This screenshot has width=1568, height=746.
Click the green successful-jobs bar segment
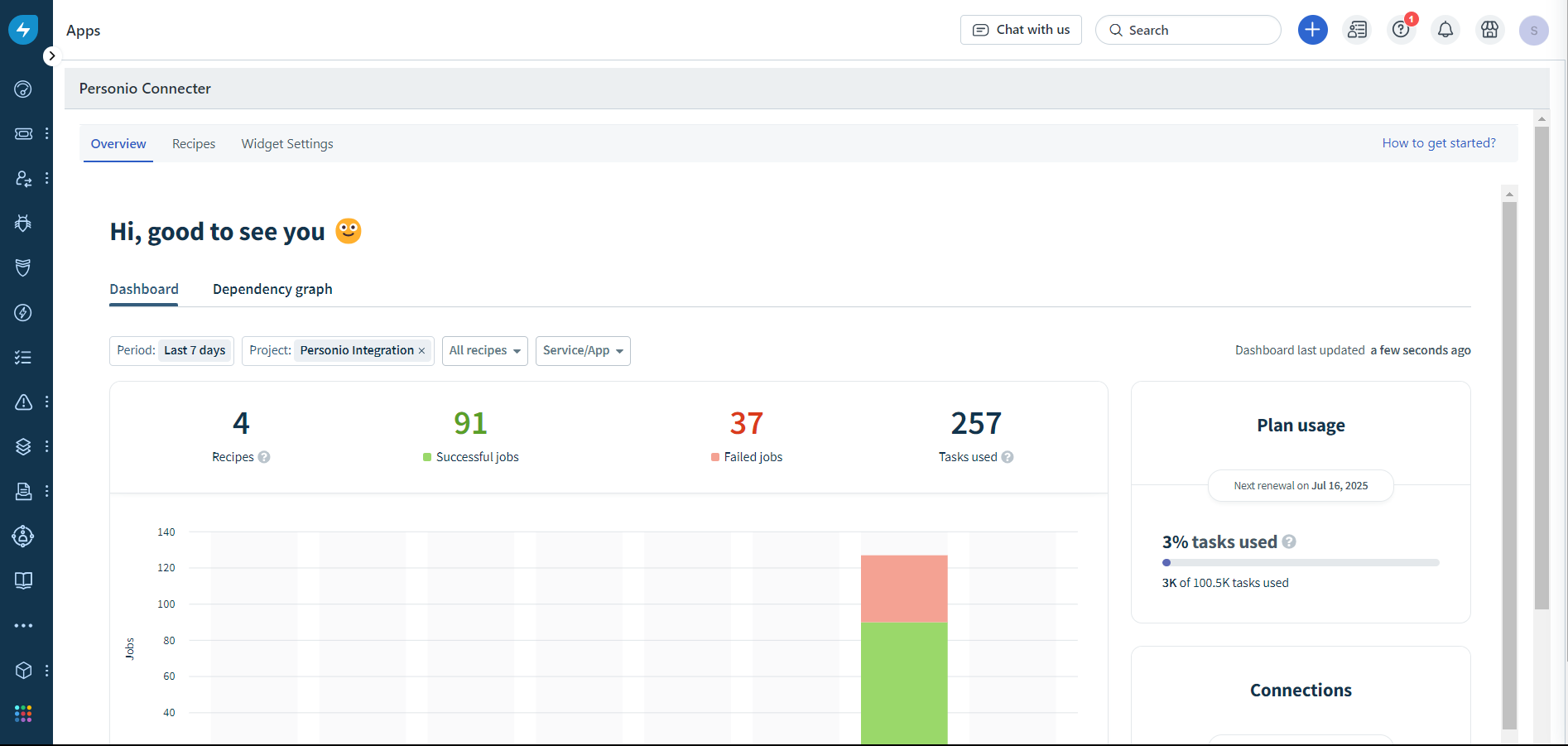click(904, 683)
